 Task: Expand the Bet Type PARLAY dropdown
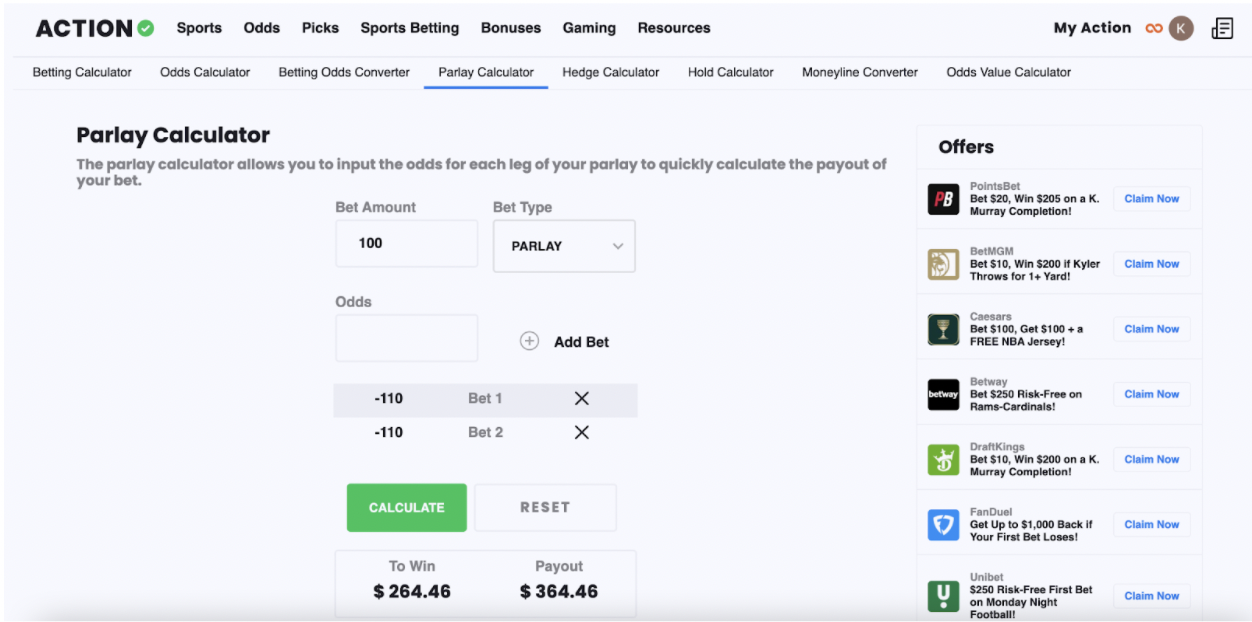coord(564,246)
